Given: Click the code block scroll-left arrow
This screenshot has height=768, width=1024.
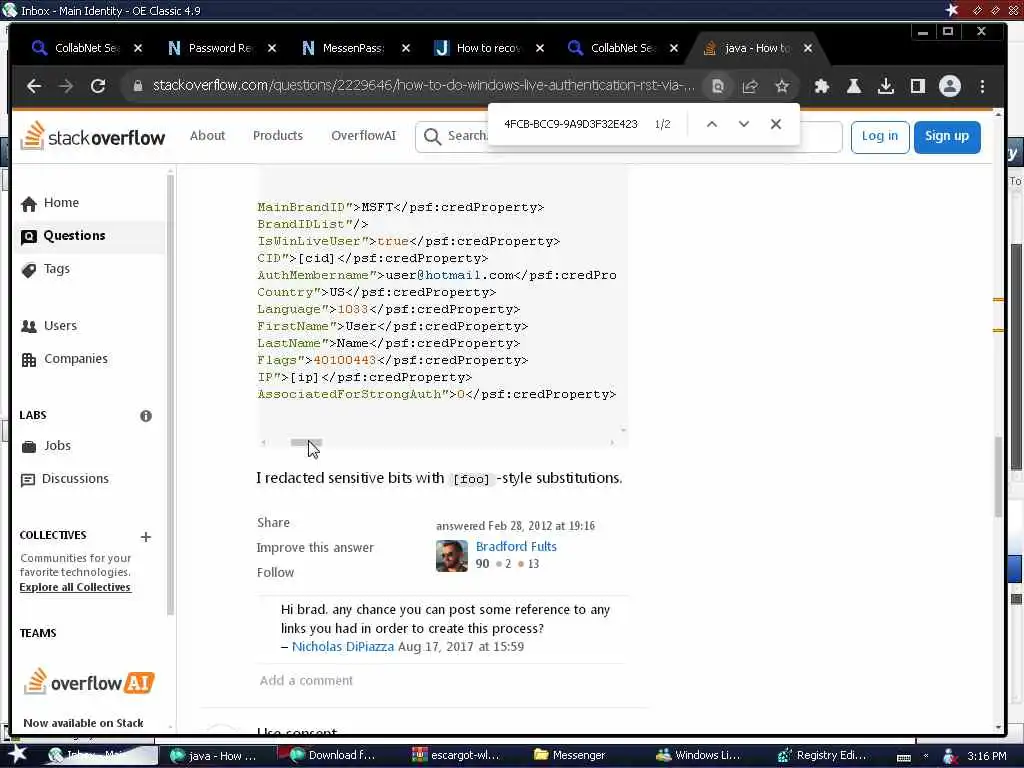Looking at the screenshot, I should [263, 442].
